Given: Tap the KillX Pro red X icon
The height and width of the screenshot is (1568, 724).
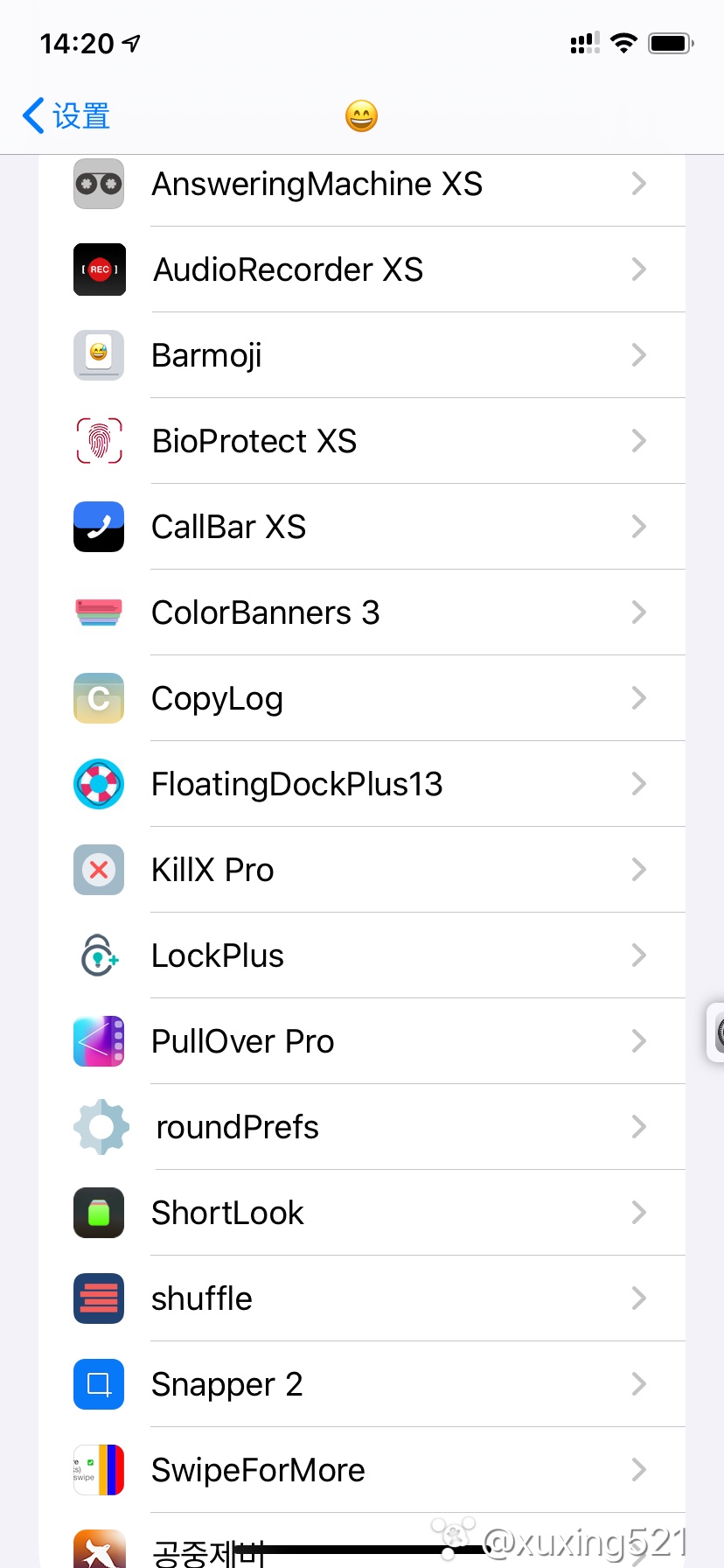Looking at the screenshot, I should point(99,870).
